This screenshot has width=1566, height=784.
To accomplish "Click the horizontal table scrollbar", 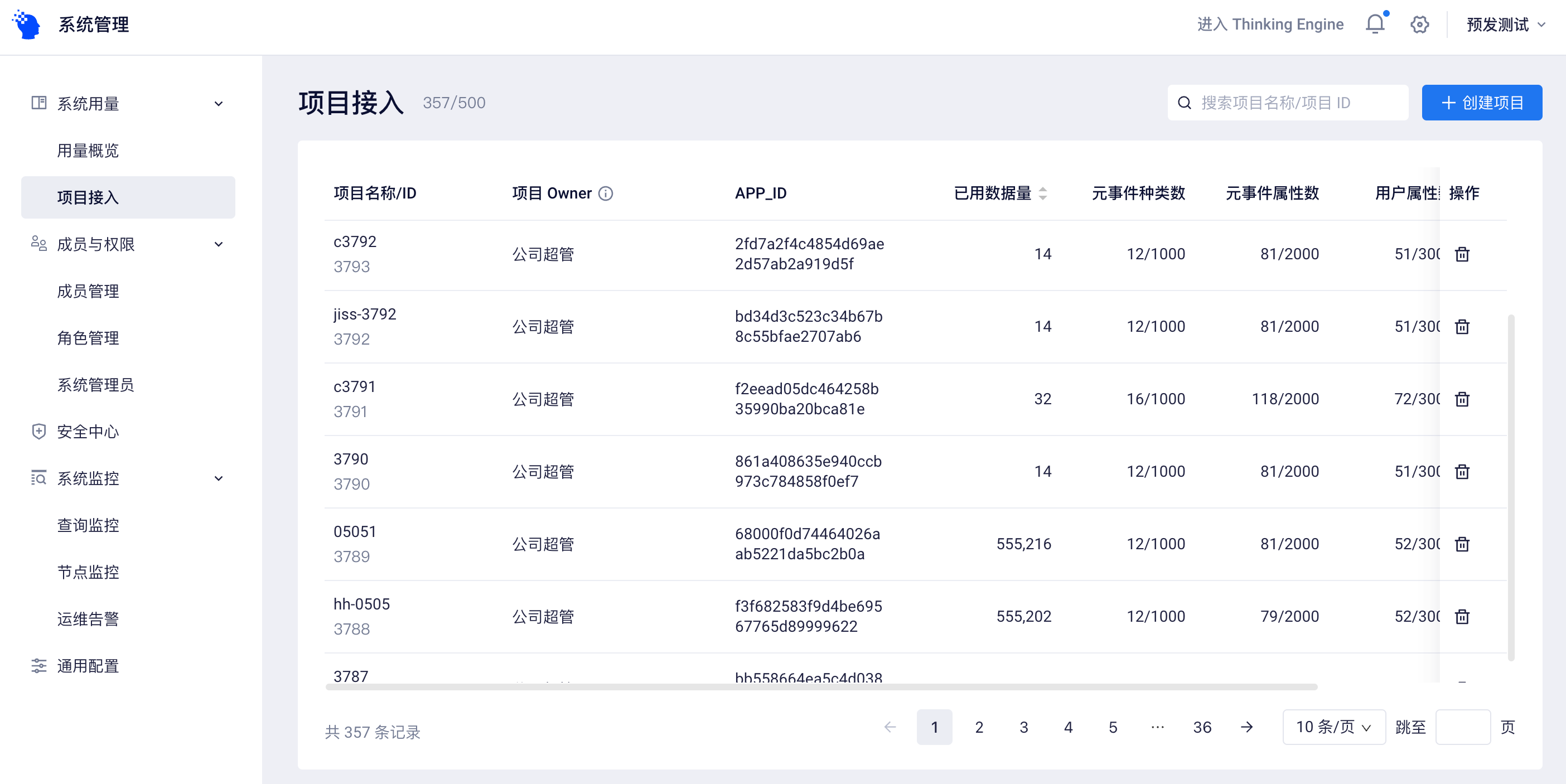I will click(821, 687).
